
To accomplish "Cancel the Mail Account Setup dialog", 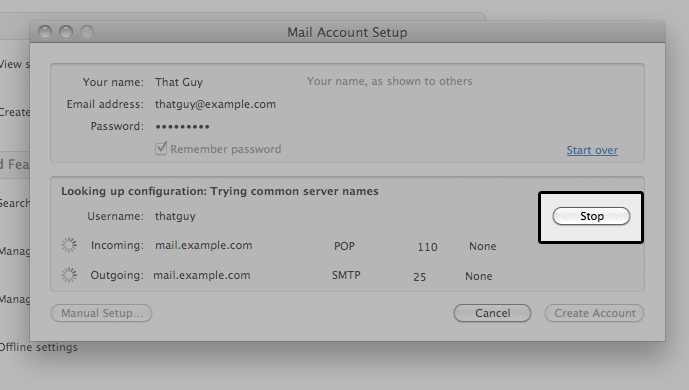I will tap(492, 313).
